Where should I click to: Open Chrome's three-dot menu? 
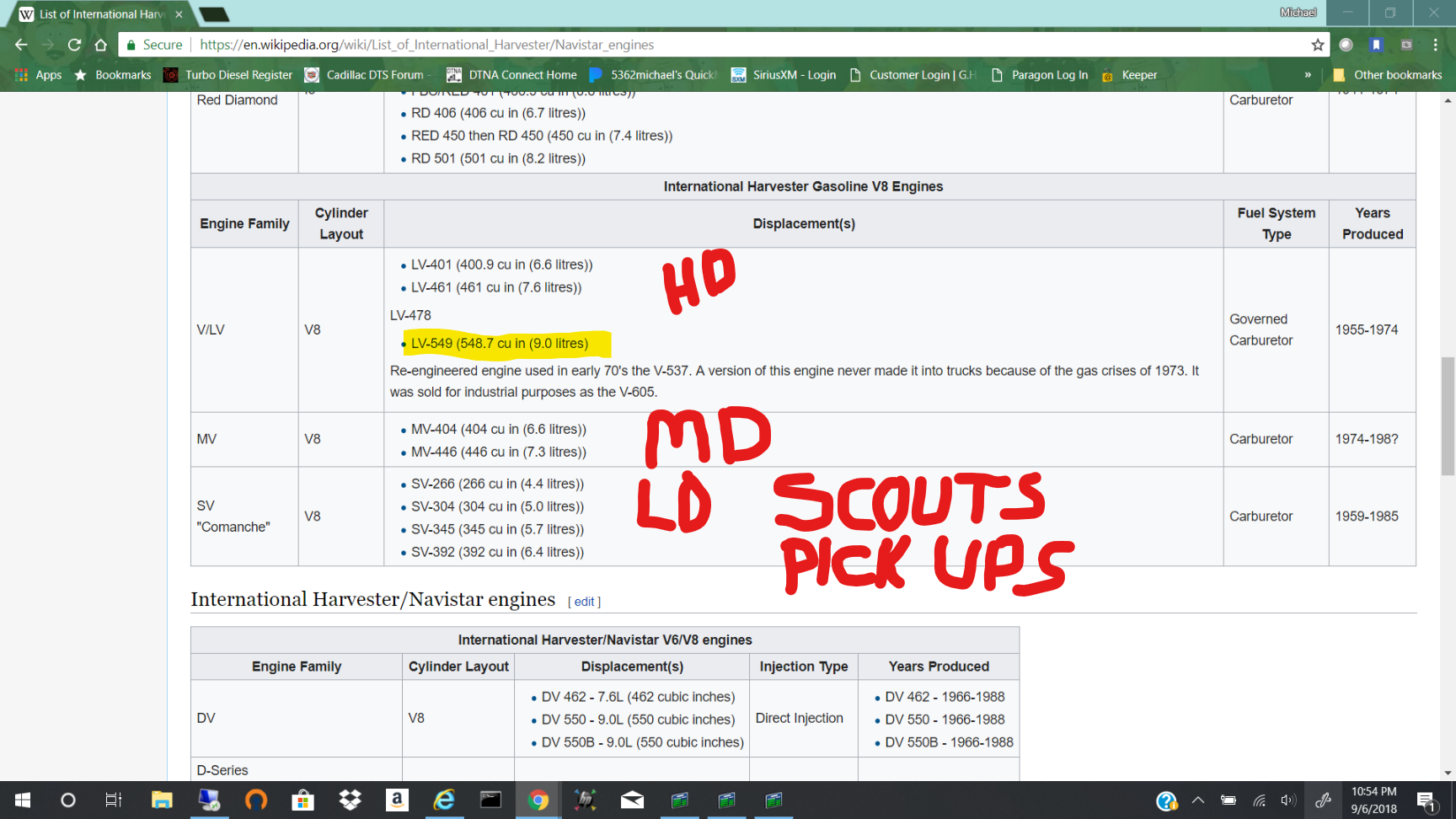(1435, 45)
